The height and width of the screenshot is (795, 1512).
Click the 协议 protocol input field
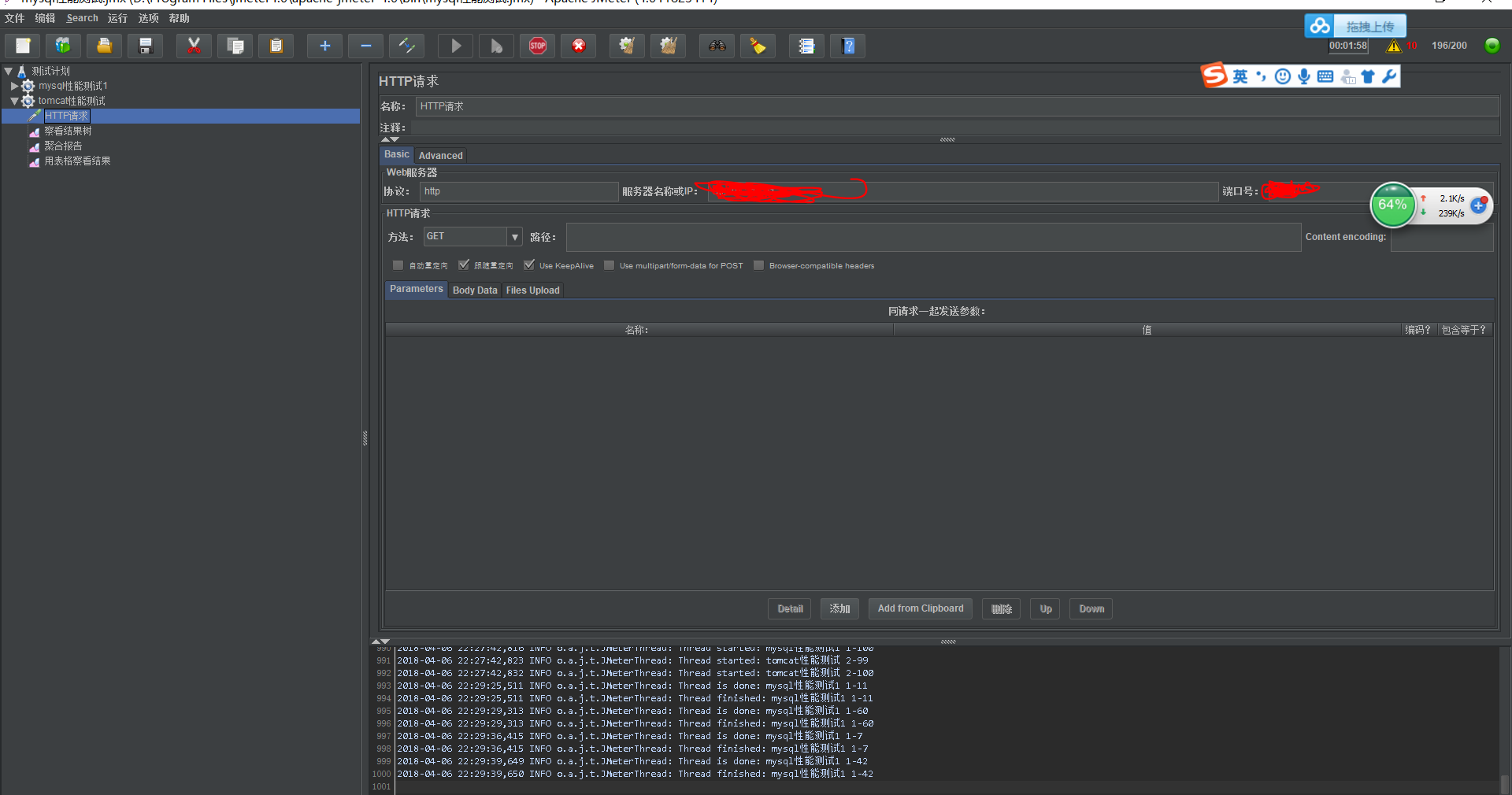tap(519, 191)
